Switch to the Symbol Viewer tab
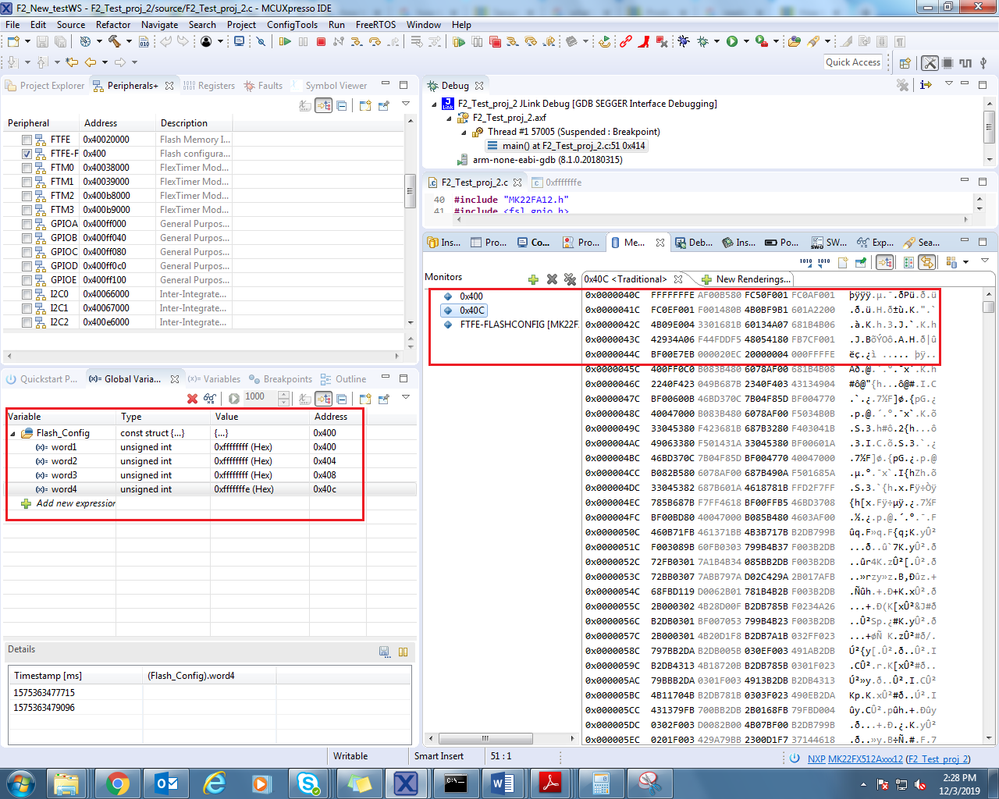Screen dimensions: 999x799 (329, 85)
